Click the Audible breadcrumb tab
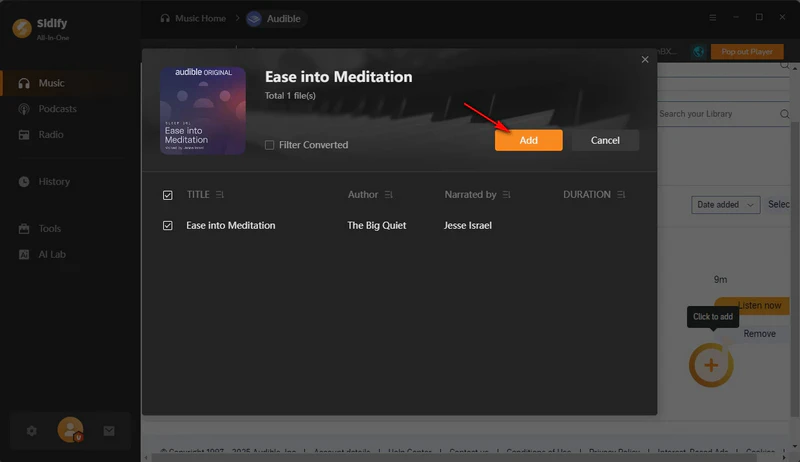This screenshot has height=462, width=800. tap(276, 19)
